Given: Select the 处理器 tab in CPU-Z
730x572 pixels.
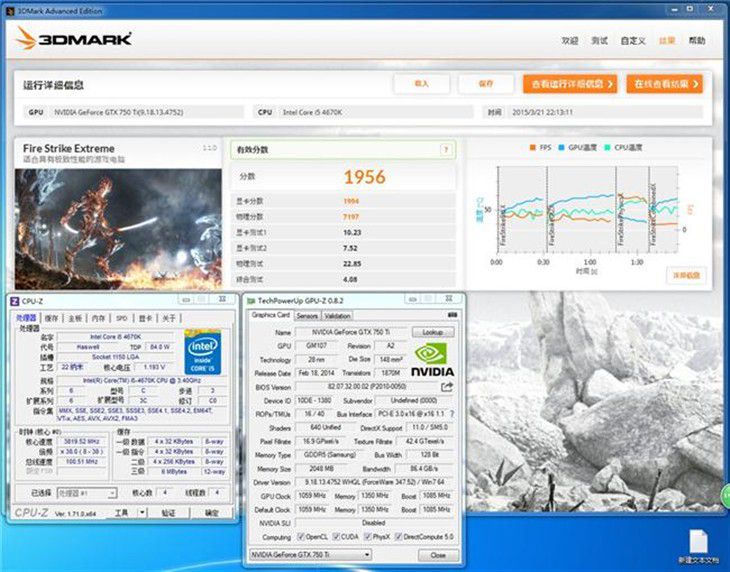Looking at the screenshot, I should coord(26,318).
